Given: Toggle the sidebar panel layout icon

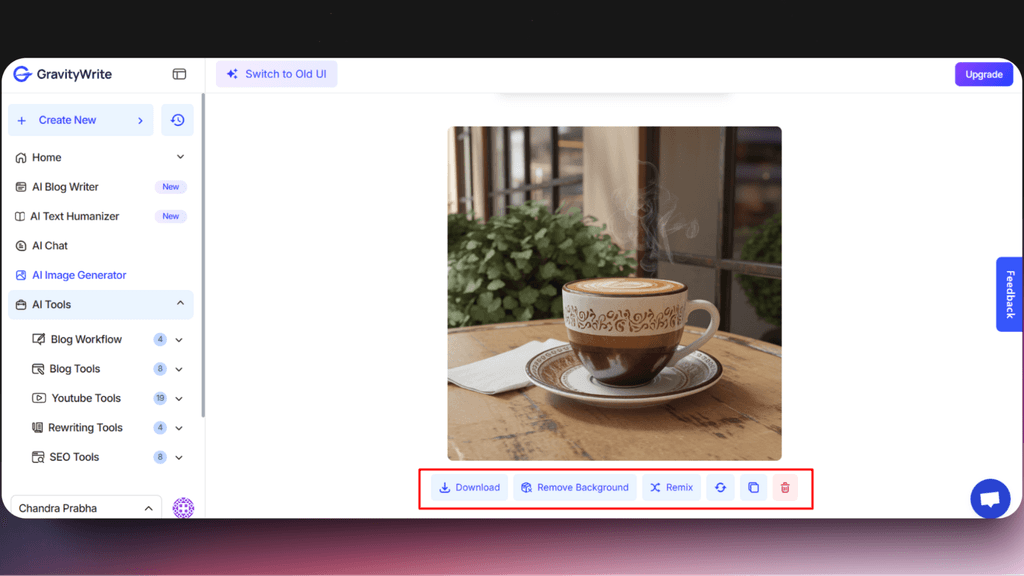Looking at the screenshot, I should (180, 74).
